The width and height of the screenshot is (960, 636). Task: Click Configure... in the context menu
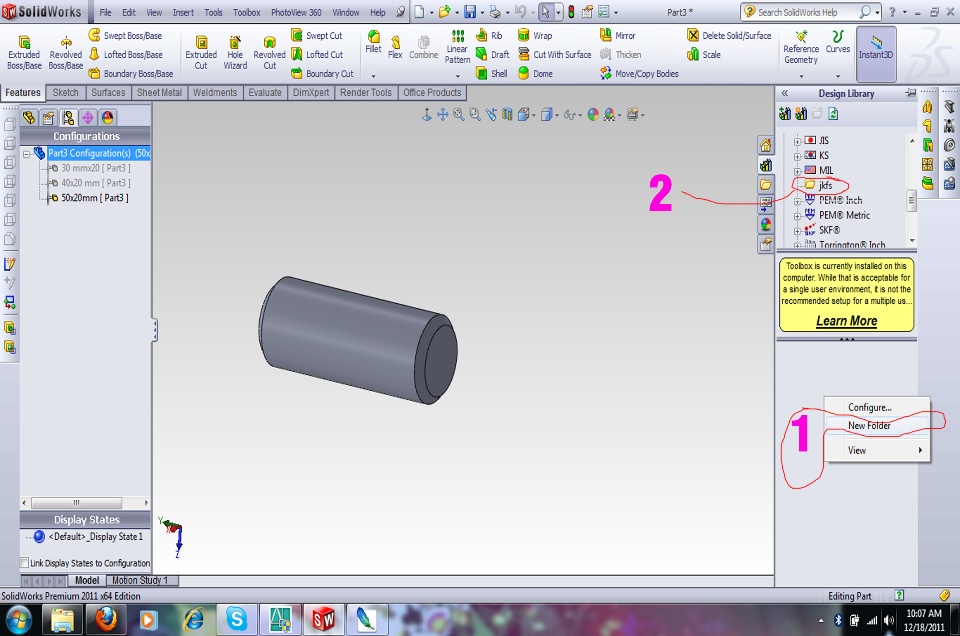869,407
